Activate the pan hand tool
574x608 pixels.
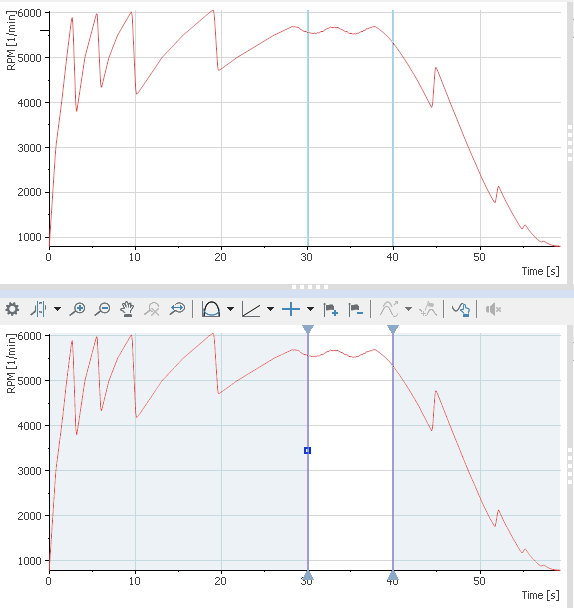coord(127,309)
